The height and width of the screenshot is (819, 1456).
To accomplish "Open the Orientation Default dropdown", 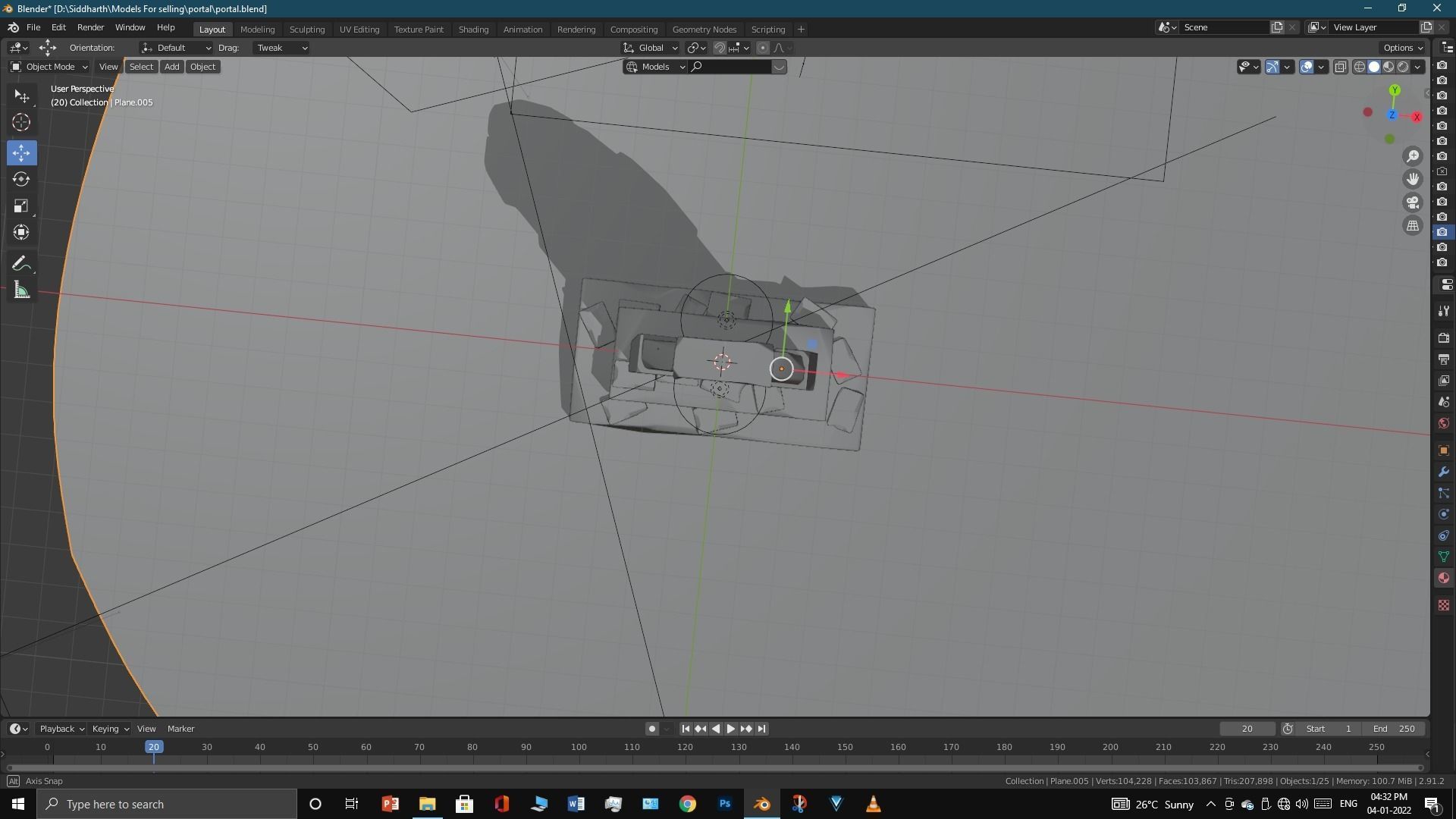I will tap(176, 48).
